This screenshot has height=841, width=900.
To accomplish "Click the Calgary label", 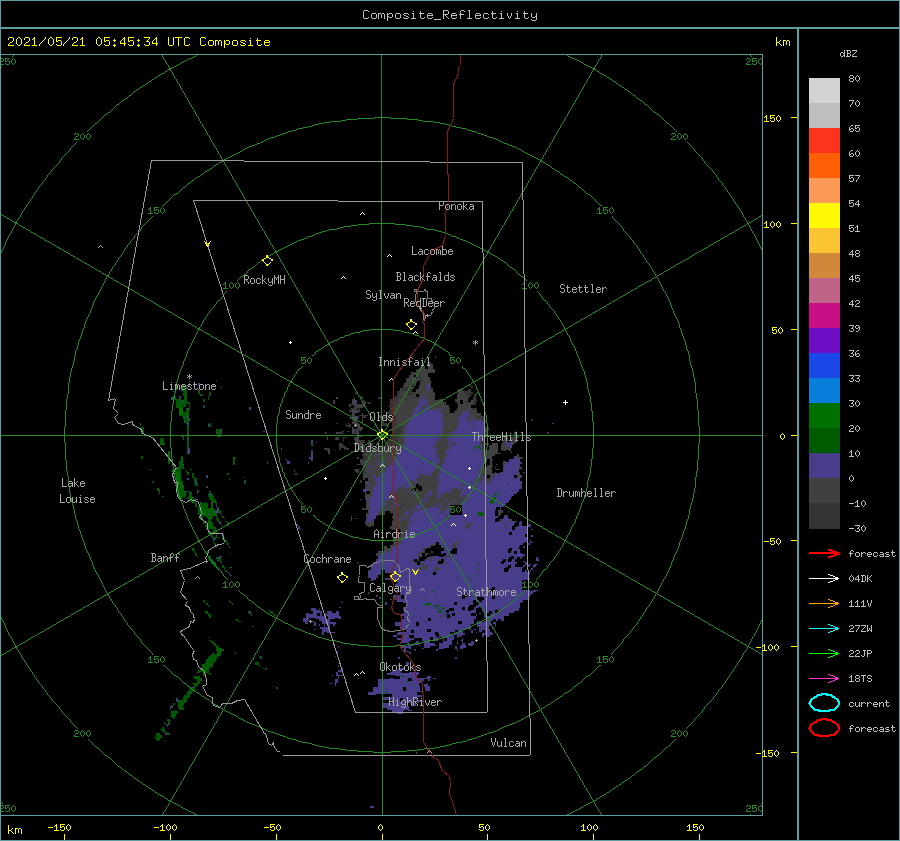I will [x=390, y=588].
